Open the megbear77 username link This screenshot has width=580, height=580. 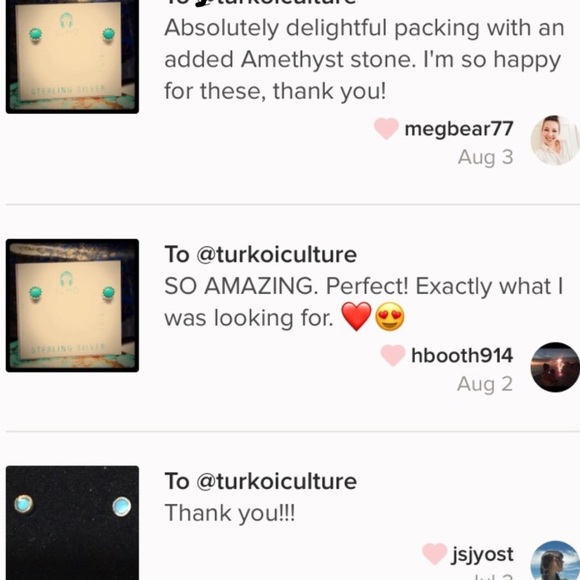coord(459,129)
